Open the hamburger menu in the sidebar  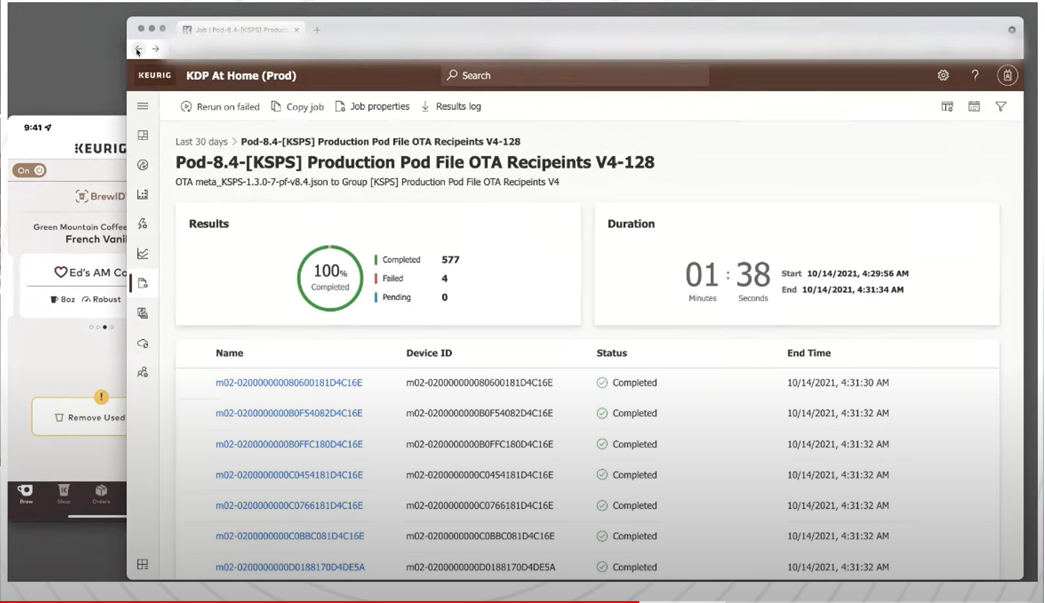point(143,106)
